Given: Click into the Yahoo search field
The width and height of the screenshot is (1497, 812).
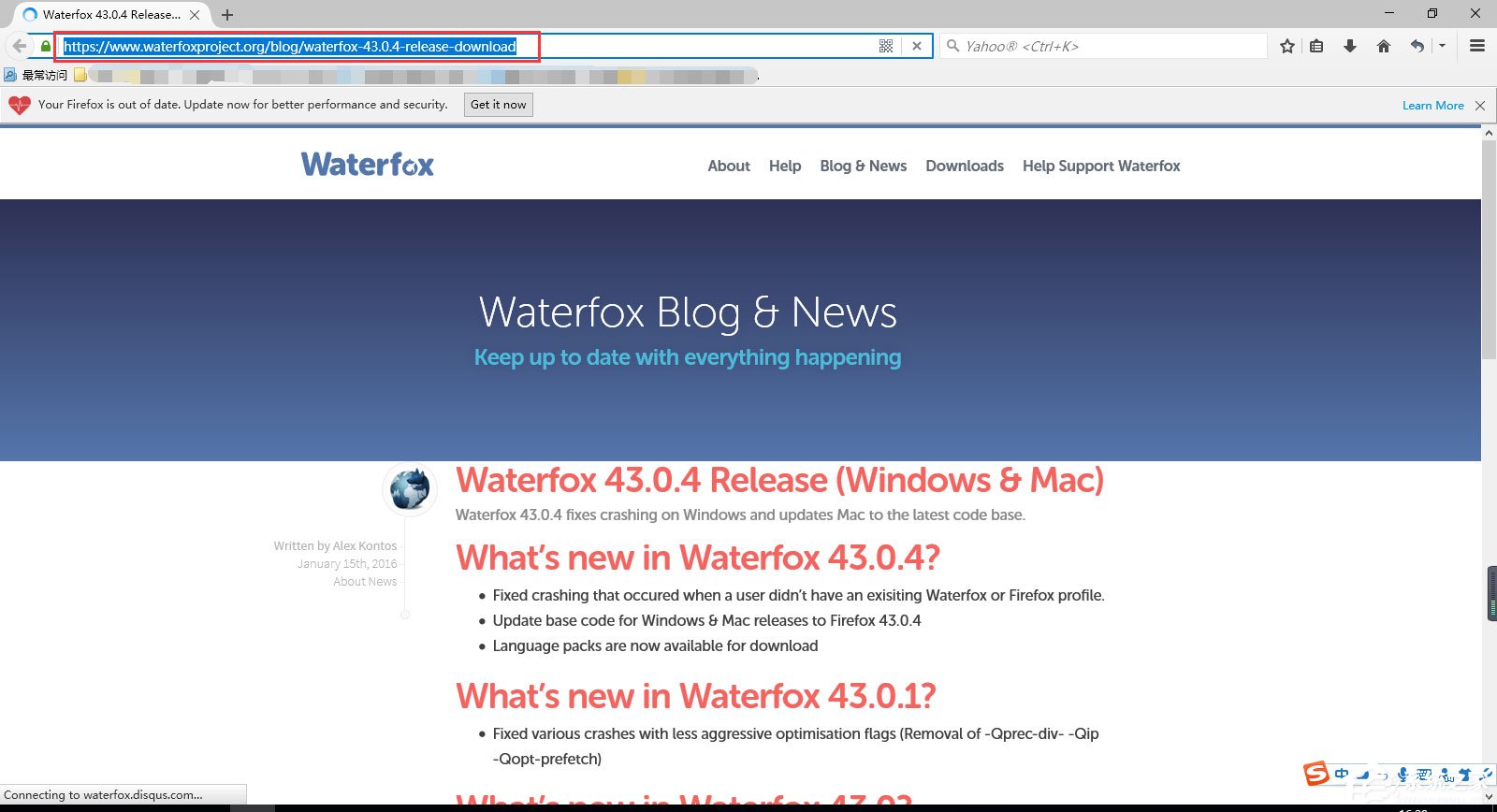Looking at the screenshot, I should click(1104, 46).
